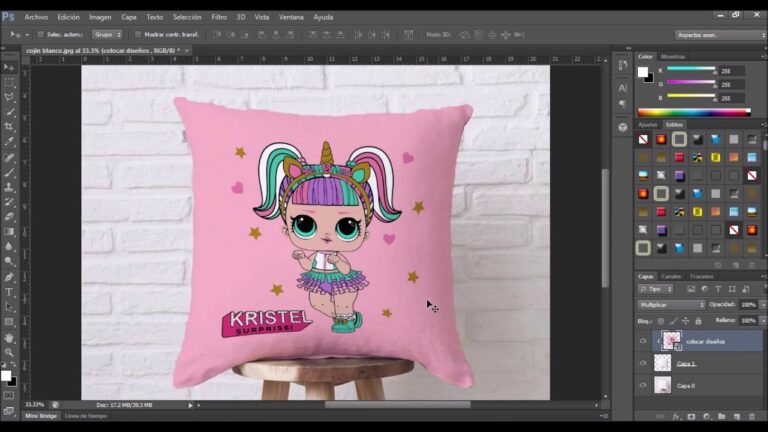The width and height of the screenshot is (768, 432).
Task: Open the Mini Bridge tab
Action: point(41,416)
